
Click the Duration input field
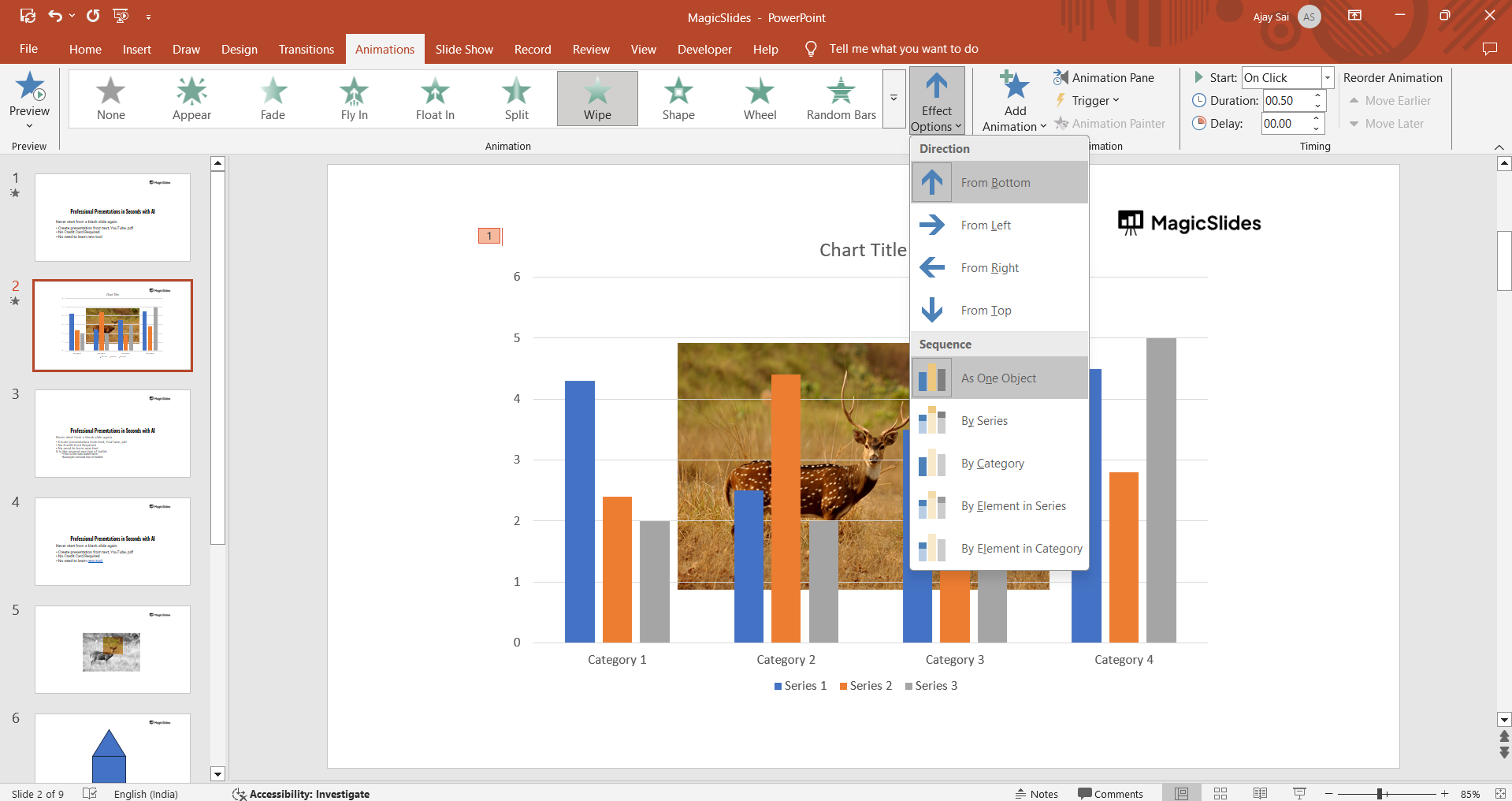(1287, 100)
